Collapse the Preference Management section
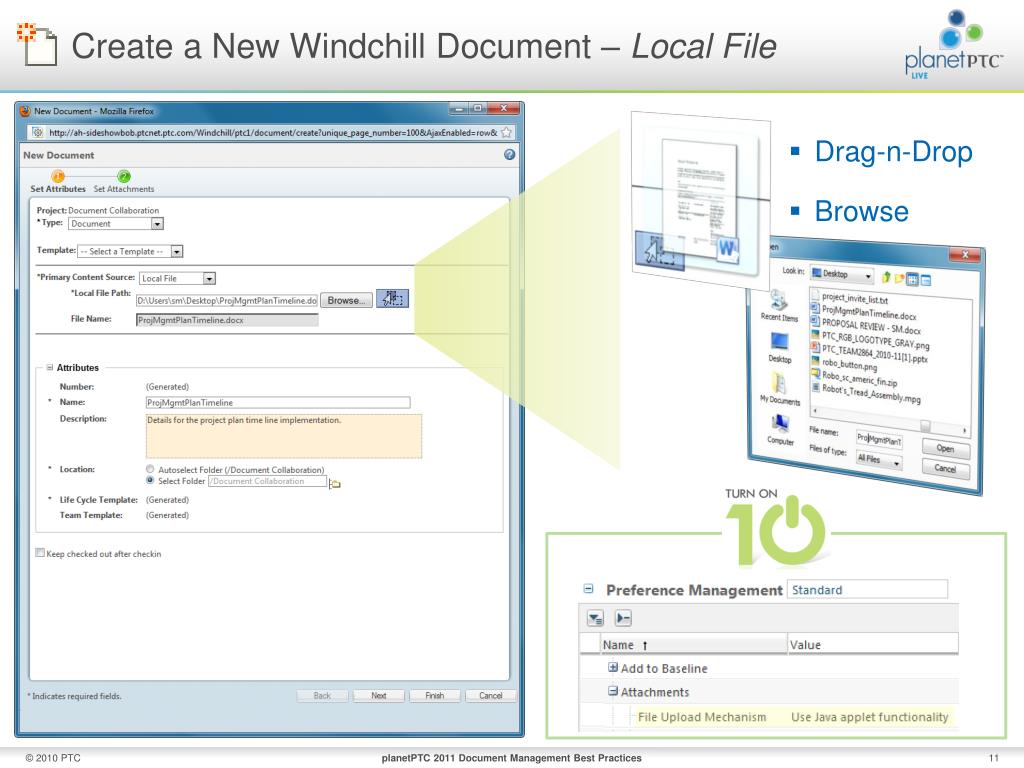 tap(588, 589)
